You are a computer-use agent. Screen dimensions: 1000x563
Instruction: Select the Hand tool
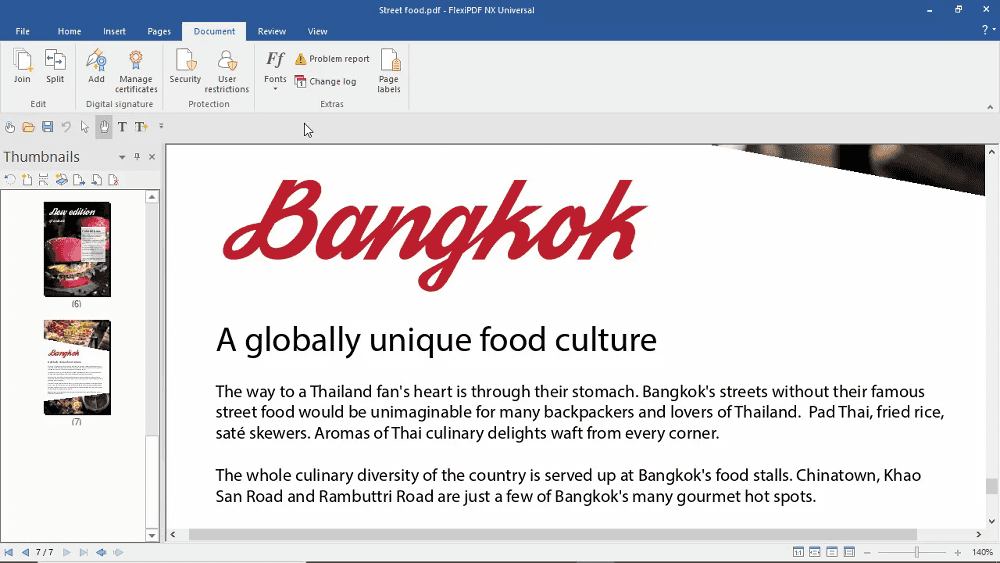(x=103, y=127)
